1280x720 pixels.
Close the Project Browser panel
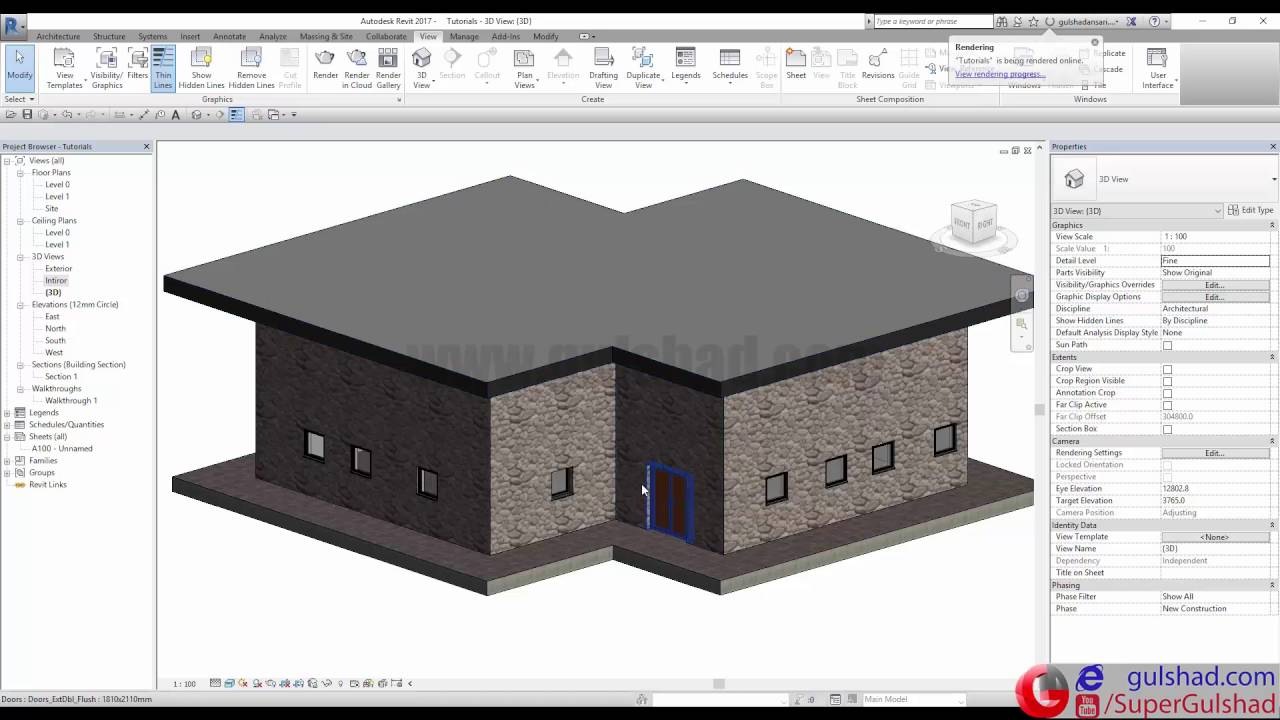pyautogui.click(x=146, y=147)
